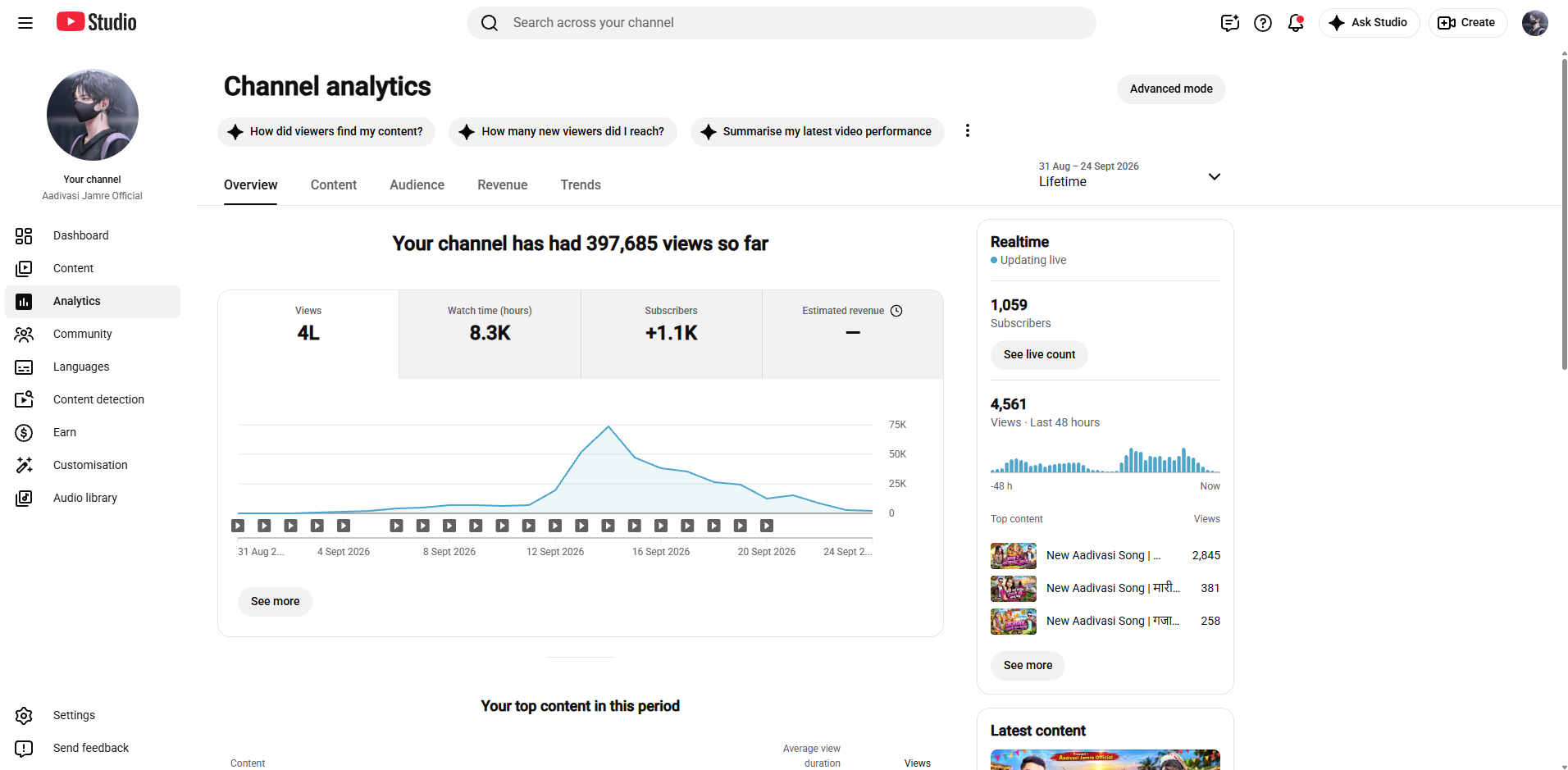Open top content video with 381 views
Viewport: 1568px width, 770px height.
[x=1105, y=589]
